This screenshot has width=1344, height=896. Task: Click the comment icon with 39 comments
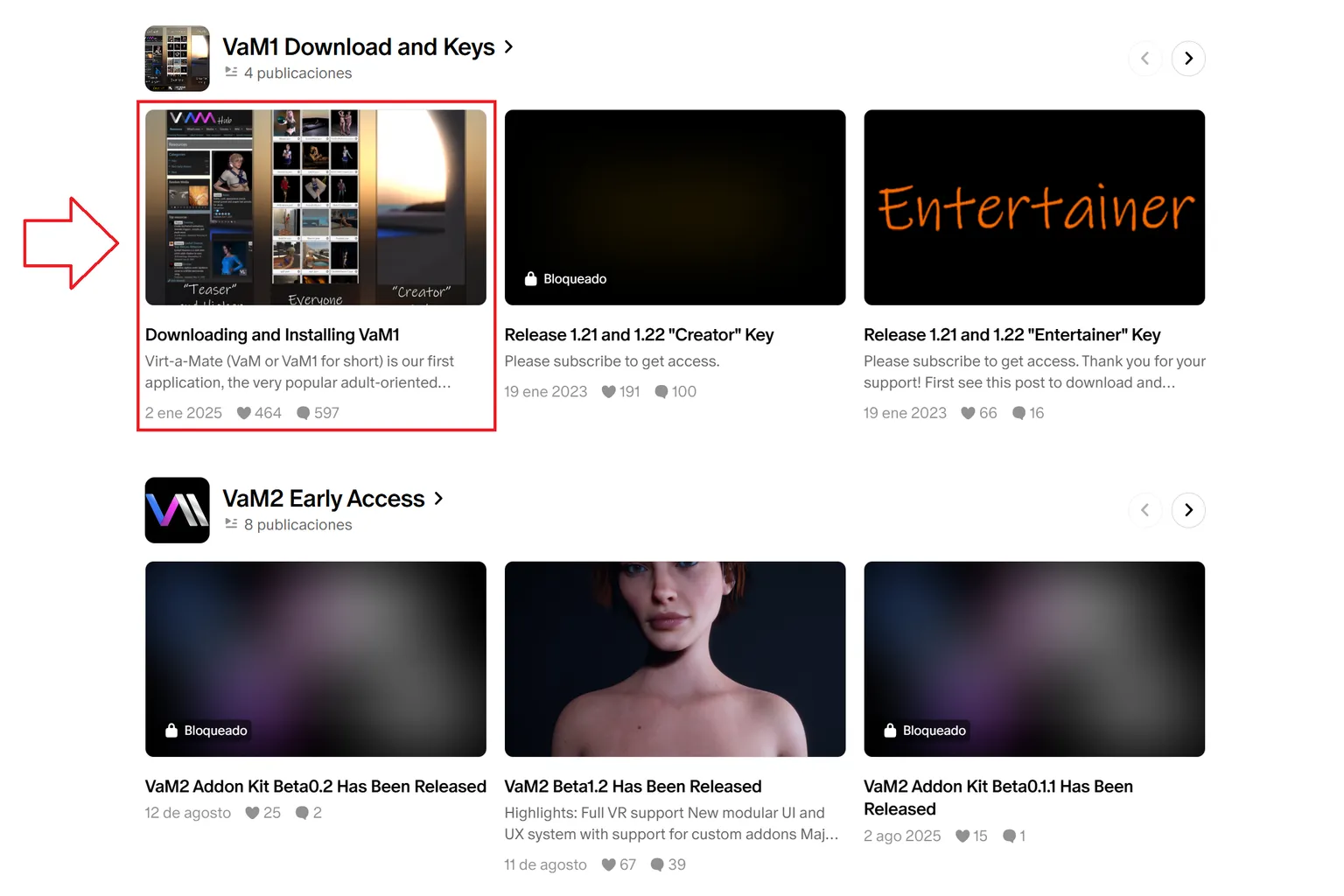(658, 864)
